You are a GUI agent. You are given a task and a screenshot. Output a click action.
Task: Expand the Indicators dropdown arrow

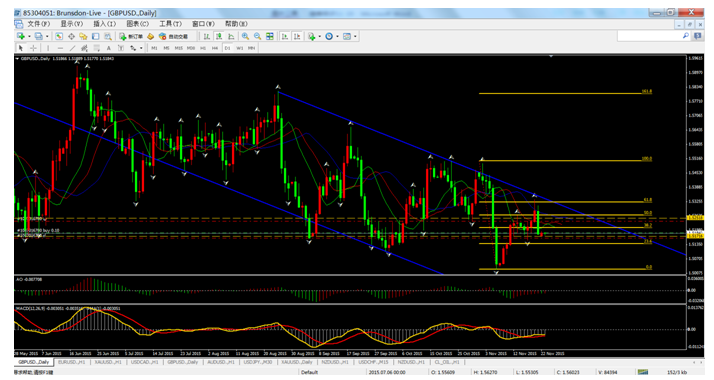[320, 36]
